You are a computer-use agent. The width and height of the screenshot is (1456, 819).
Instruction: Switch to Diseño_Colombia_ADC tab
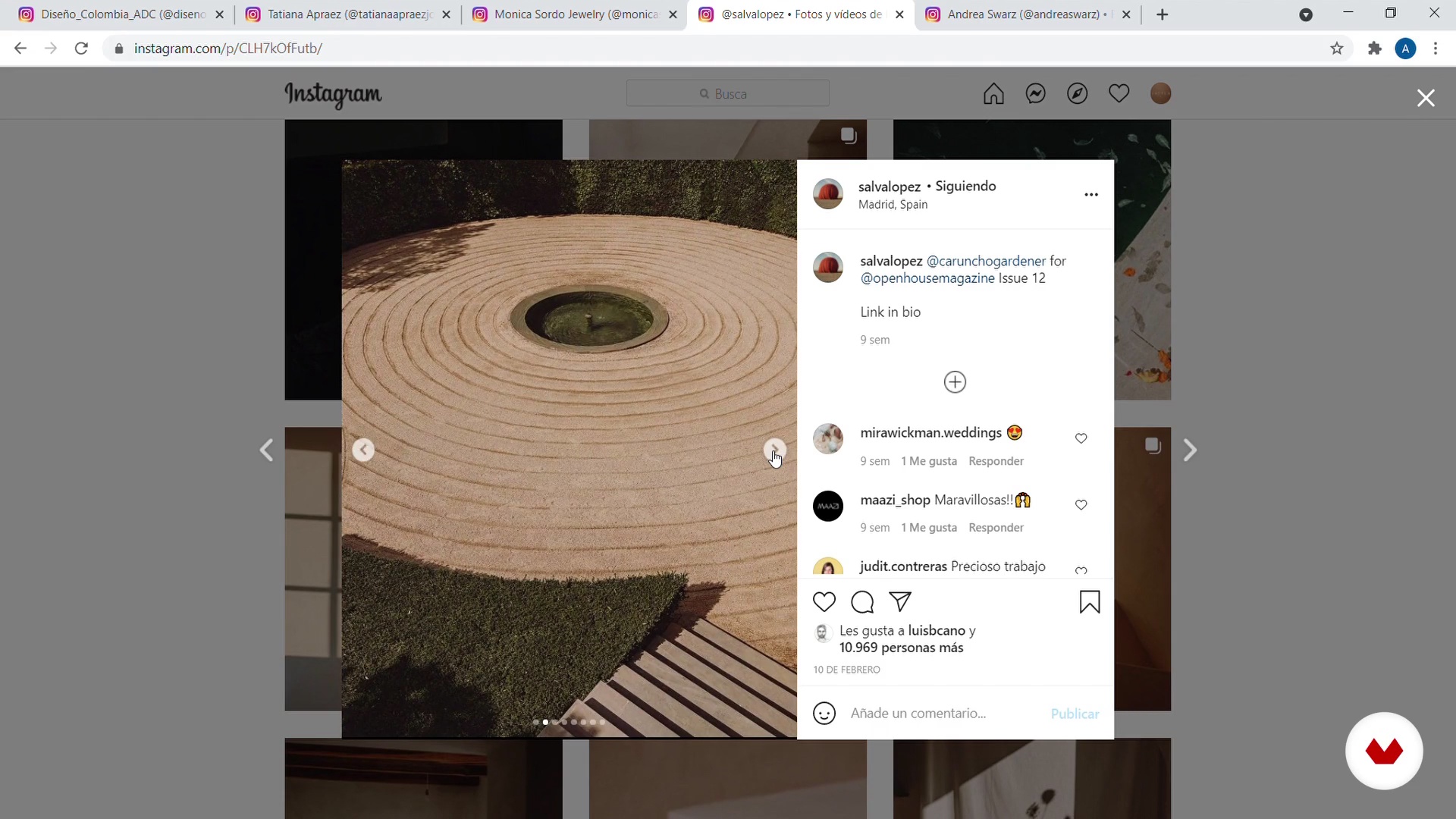(121, 14)
